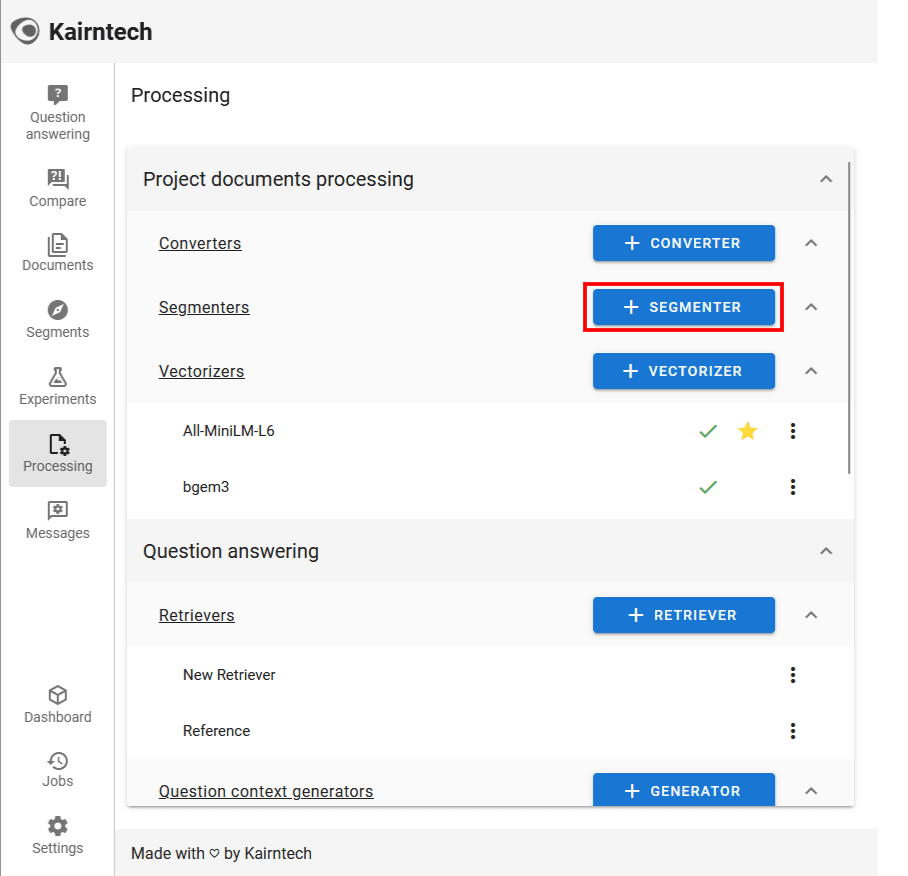
Task: Add a new Segmenter
Action: [x=684, y=307]
